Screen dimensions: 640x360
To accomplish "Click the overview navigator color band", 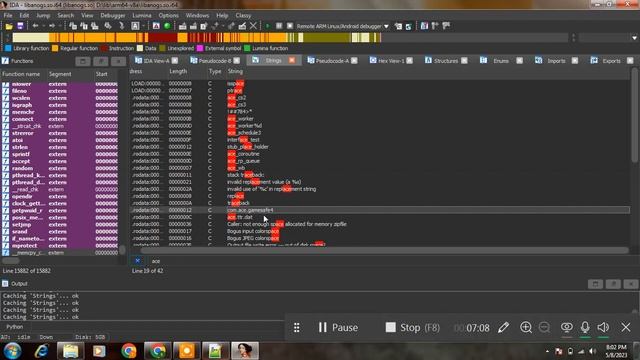I will point(196,38).
